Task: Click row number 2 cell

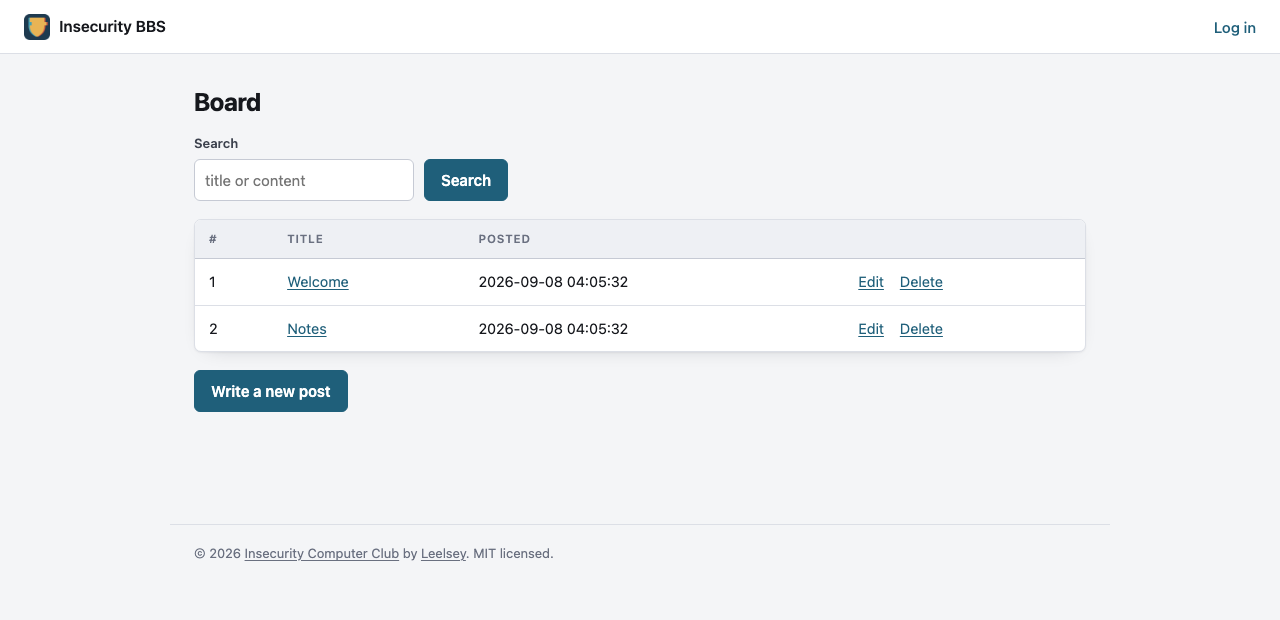Action: (213, 329)
